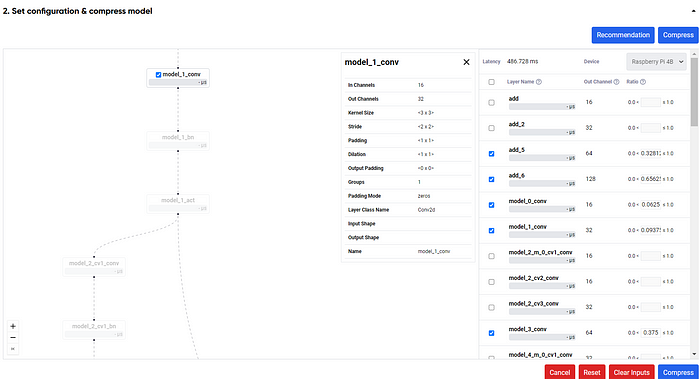Screen dimensions: 700x379
Task: Click the red Cancel button
Action: (x=559, y=372)
